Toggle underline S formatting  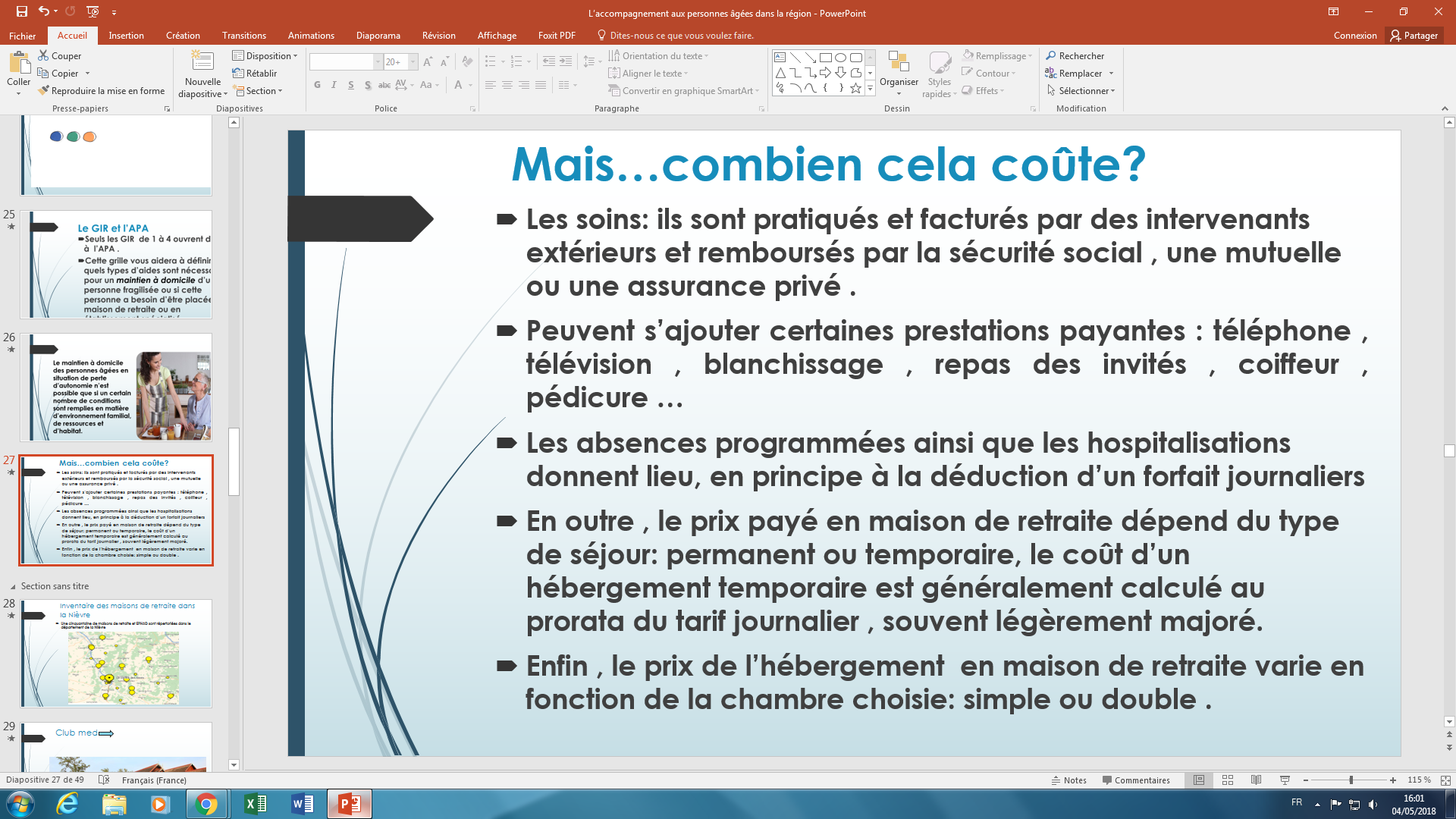(x=350, y=85)
